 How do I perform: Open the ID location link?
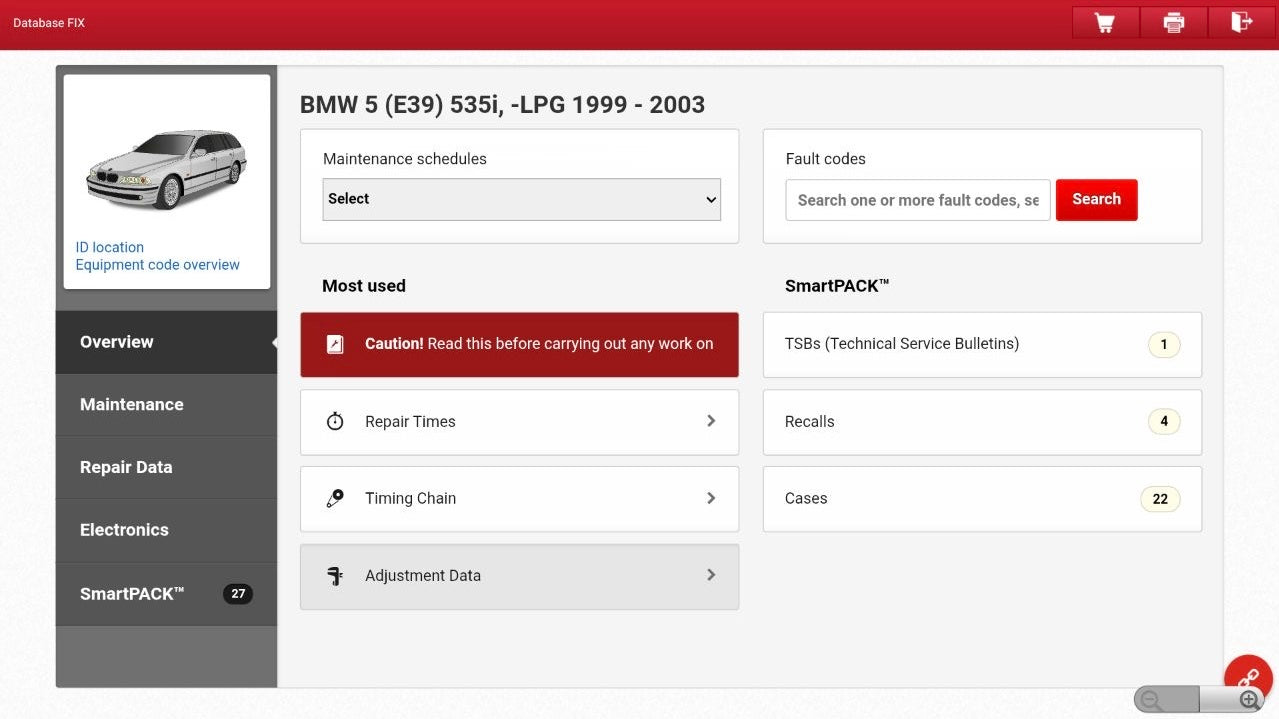point(110,247)
